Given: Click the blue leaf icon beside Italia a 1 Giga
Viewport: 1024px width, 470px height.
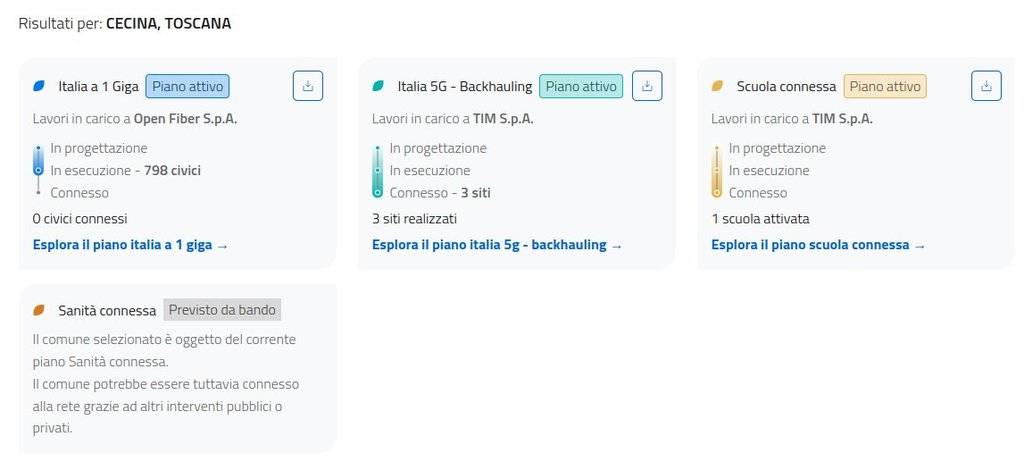Looking at the screenshot, I should 39,86.
